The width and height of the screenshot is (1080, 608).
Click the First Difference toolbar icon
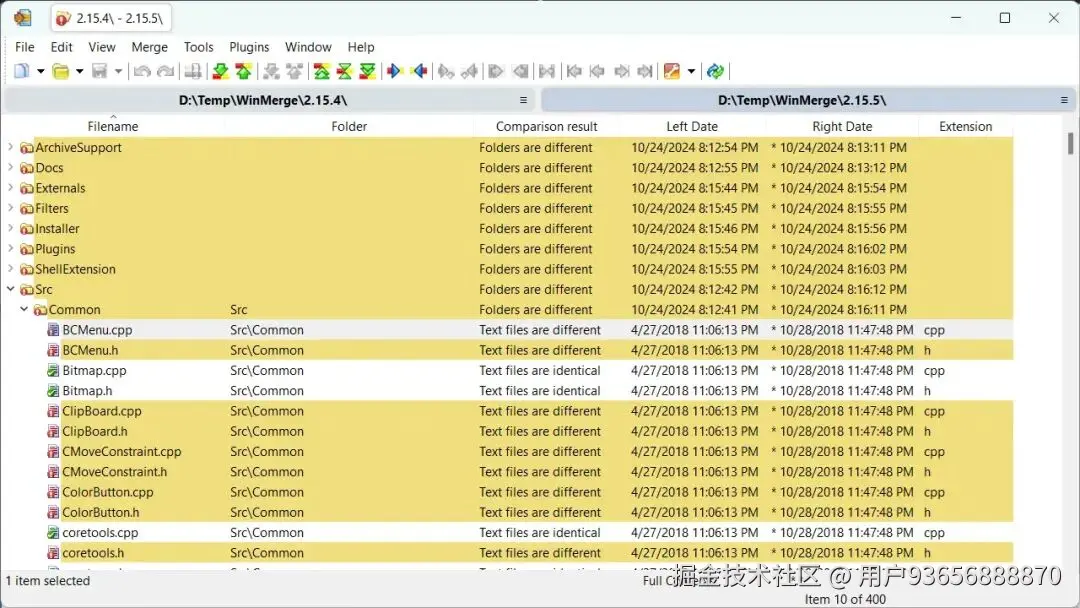(x=322, y=71)
